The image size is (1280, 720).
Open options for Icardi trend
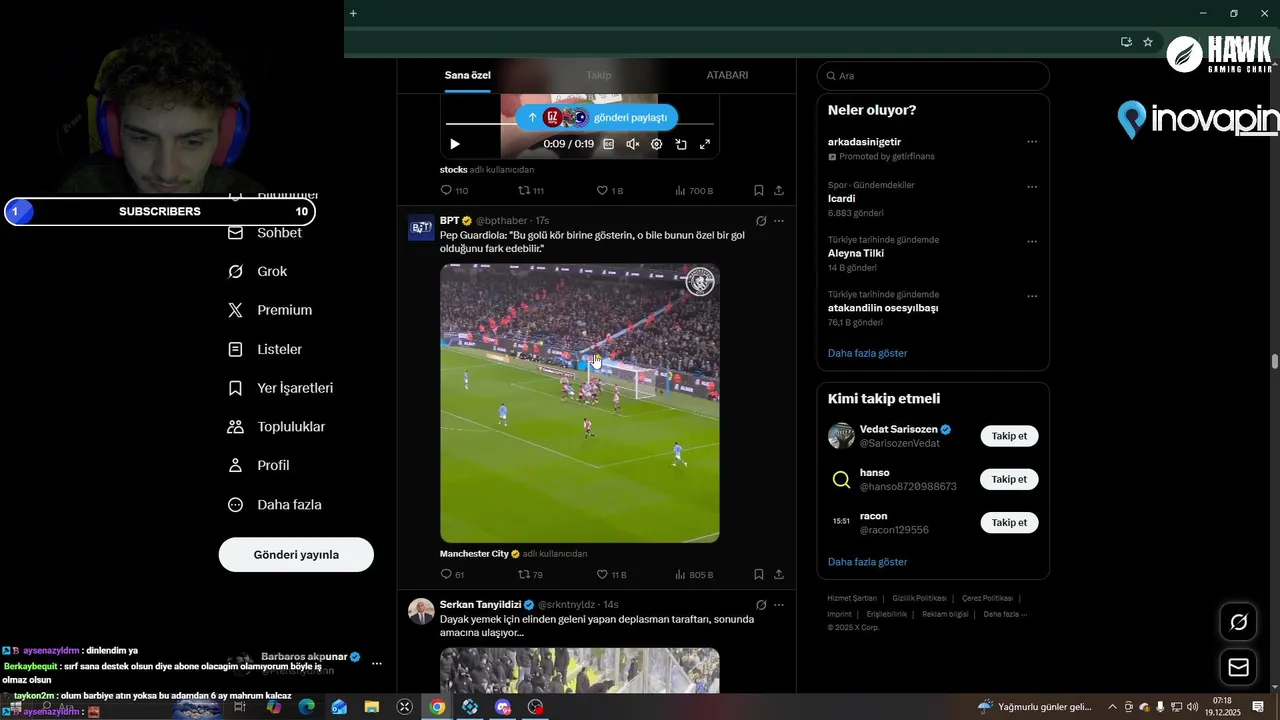pyautogui.click(x=1032, y=187)
